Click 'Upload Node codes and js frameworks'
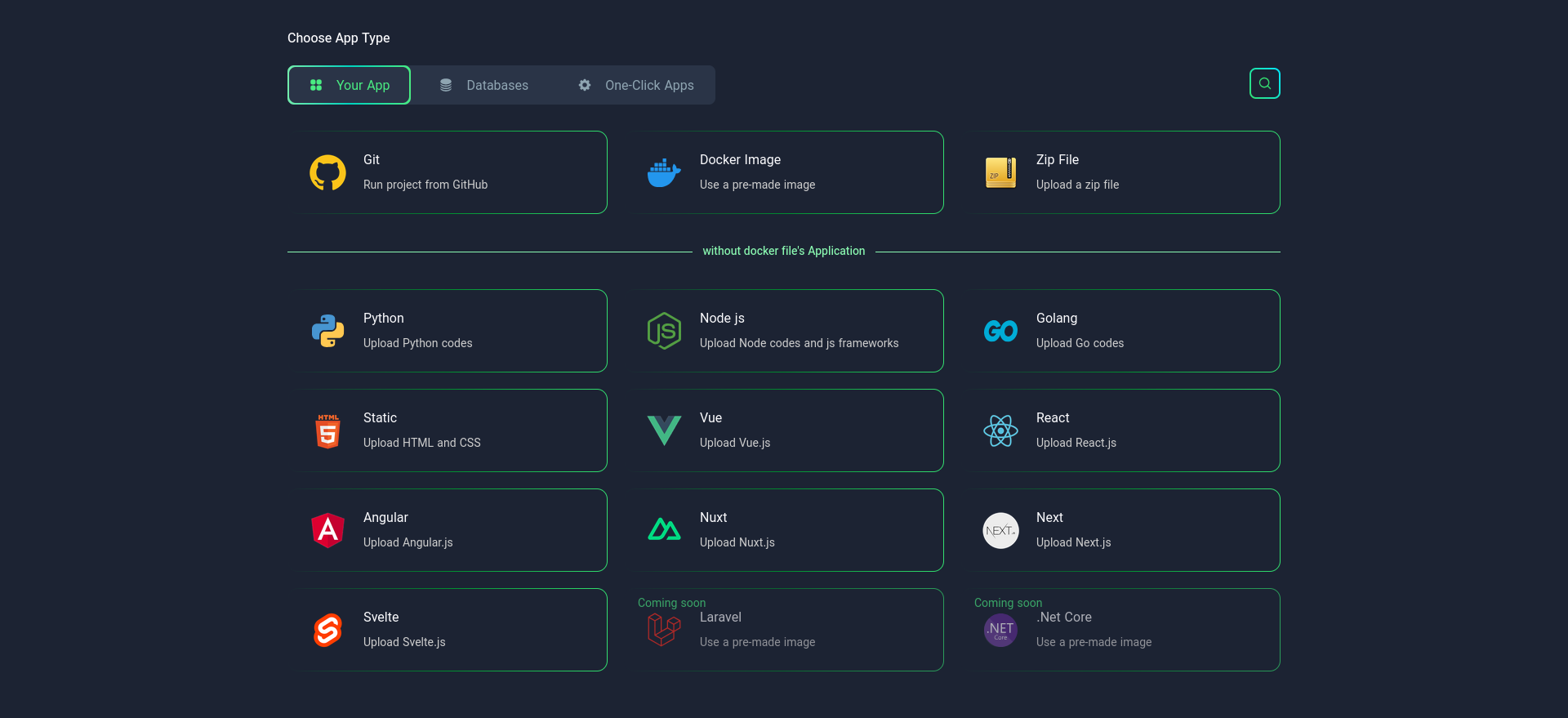The height and width of the screenshot is (718, 1568). [800, 343]
